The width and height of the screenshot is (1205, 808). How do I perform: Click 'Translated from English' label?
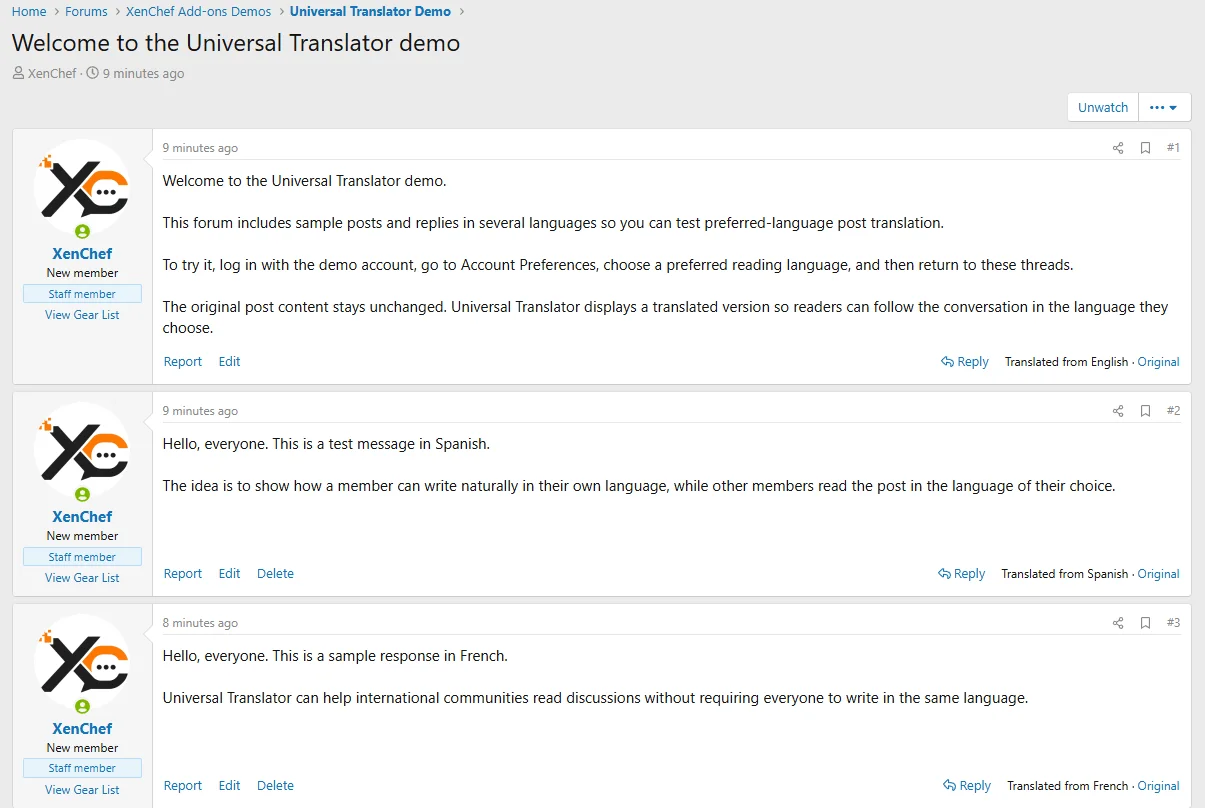[x=1066, y=362]
